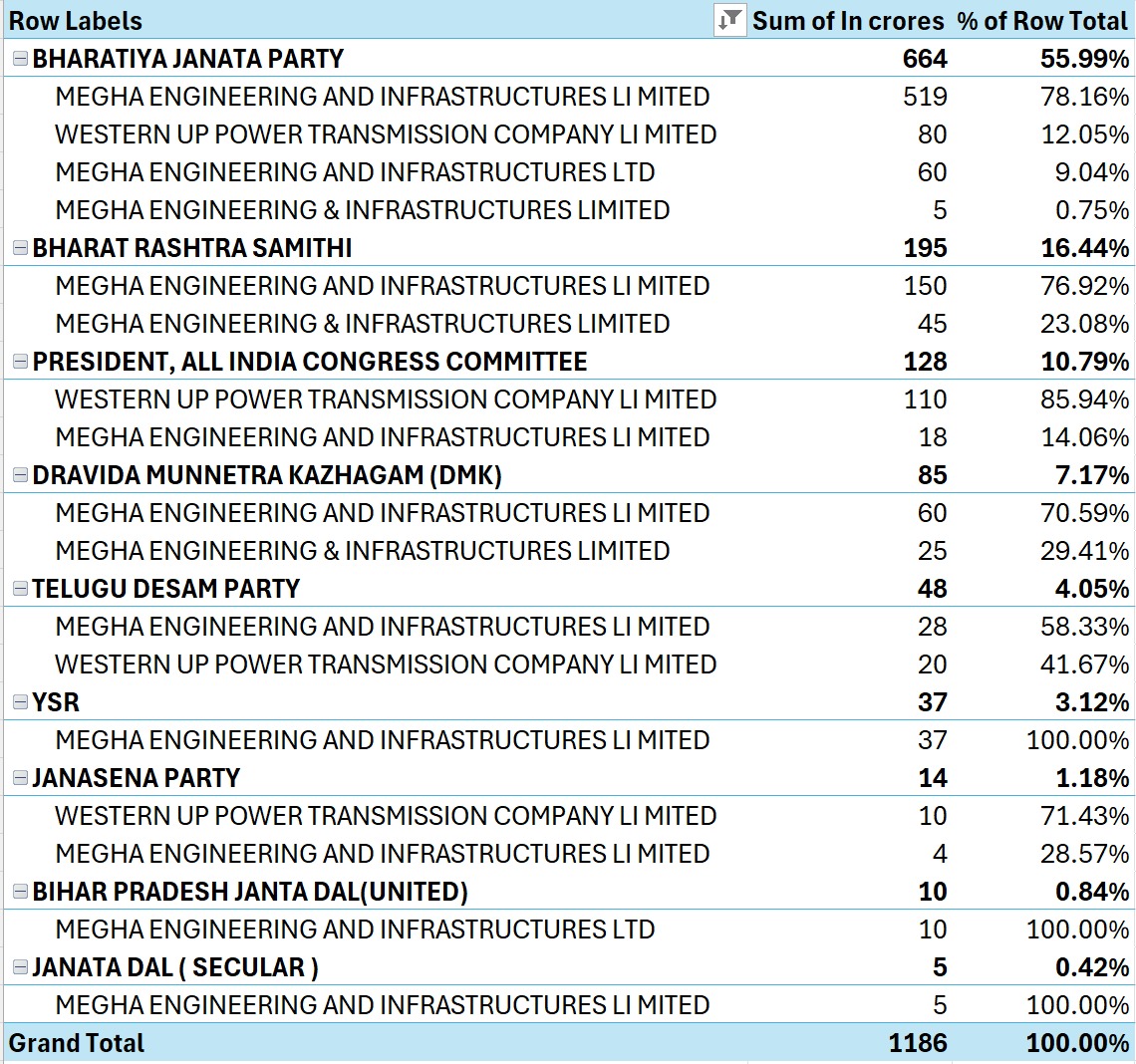This screenshot has width=1136, height=1064.
Task: Select the value 48 cell
Action: coord(933,589)
